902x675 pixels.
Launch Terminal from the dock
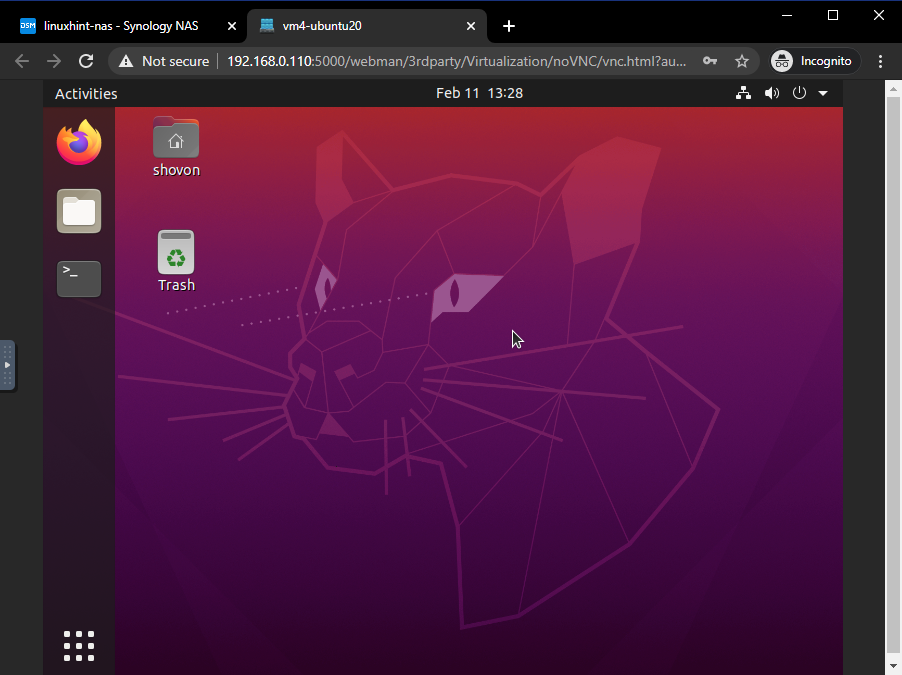79,278
